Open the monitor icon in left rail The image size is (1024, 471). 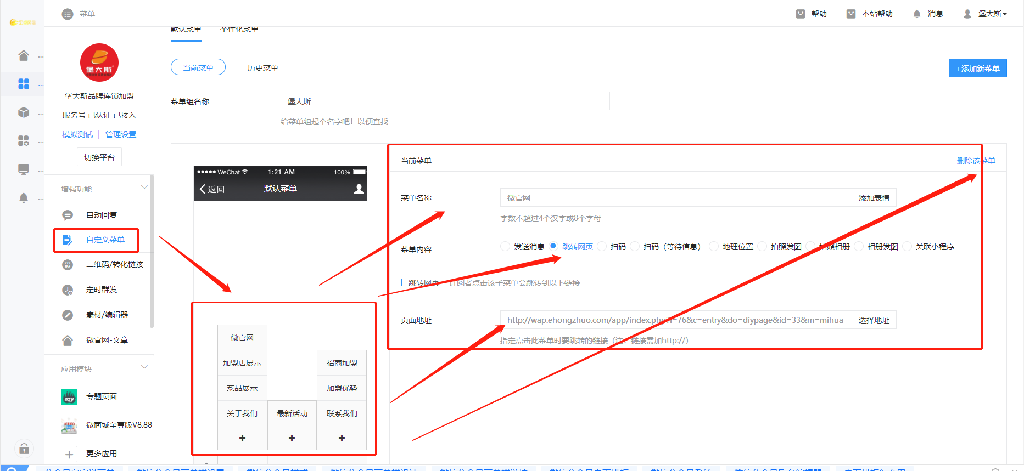(24, 169)
